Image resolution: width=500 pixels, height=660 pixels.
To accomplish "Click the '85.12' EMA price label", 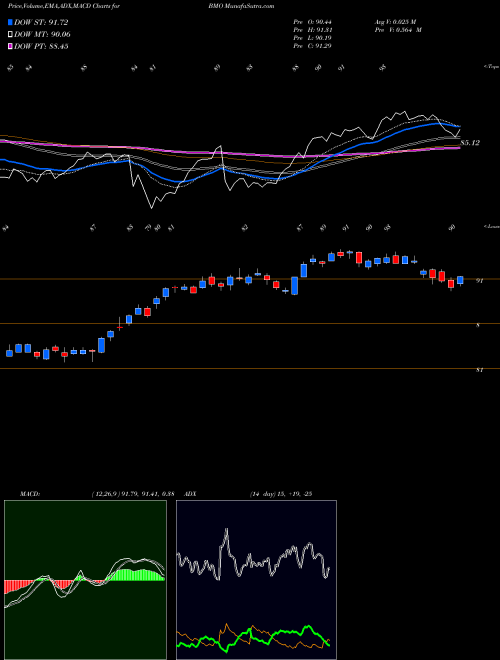I will (x=470, y=143).
